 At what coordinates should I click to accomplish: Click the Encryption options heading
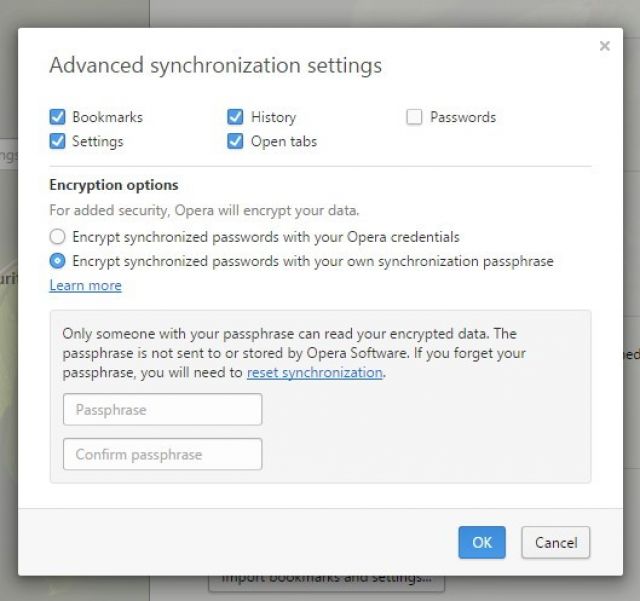[114, 185]
